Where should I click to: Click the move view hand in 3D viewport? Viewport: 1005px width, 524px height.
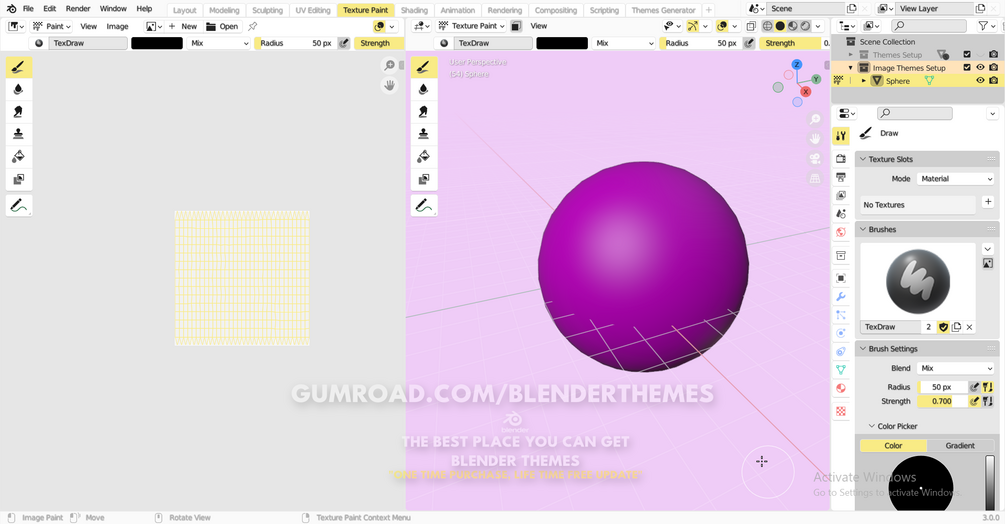(x=815, y=139)
